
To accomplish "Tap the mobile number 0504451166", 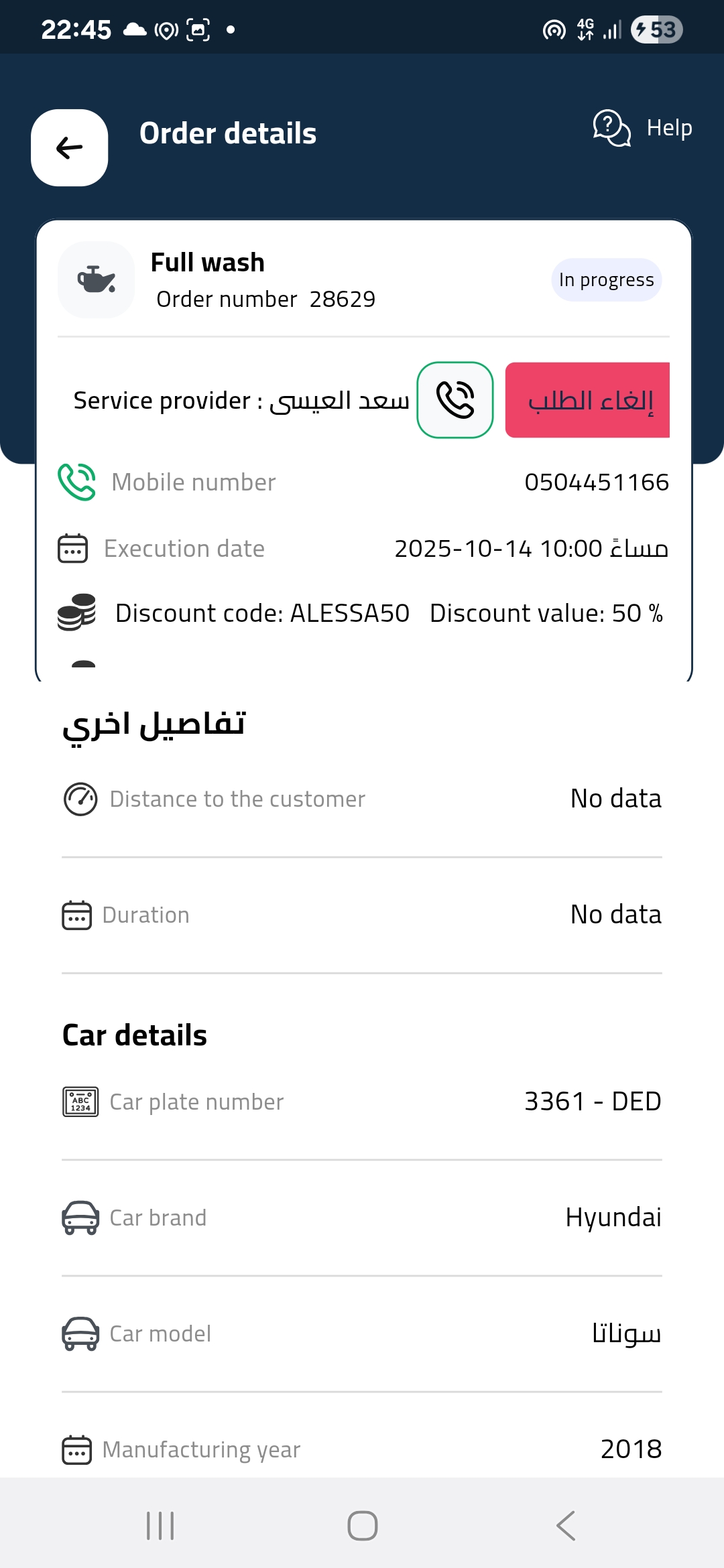I will pos(596,482).
